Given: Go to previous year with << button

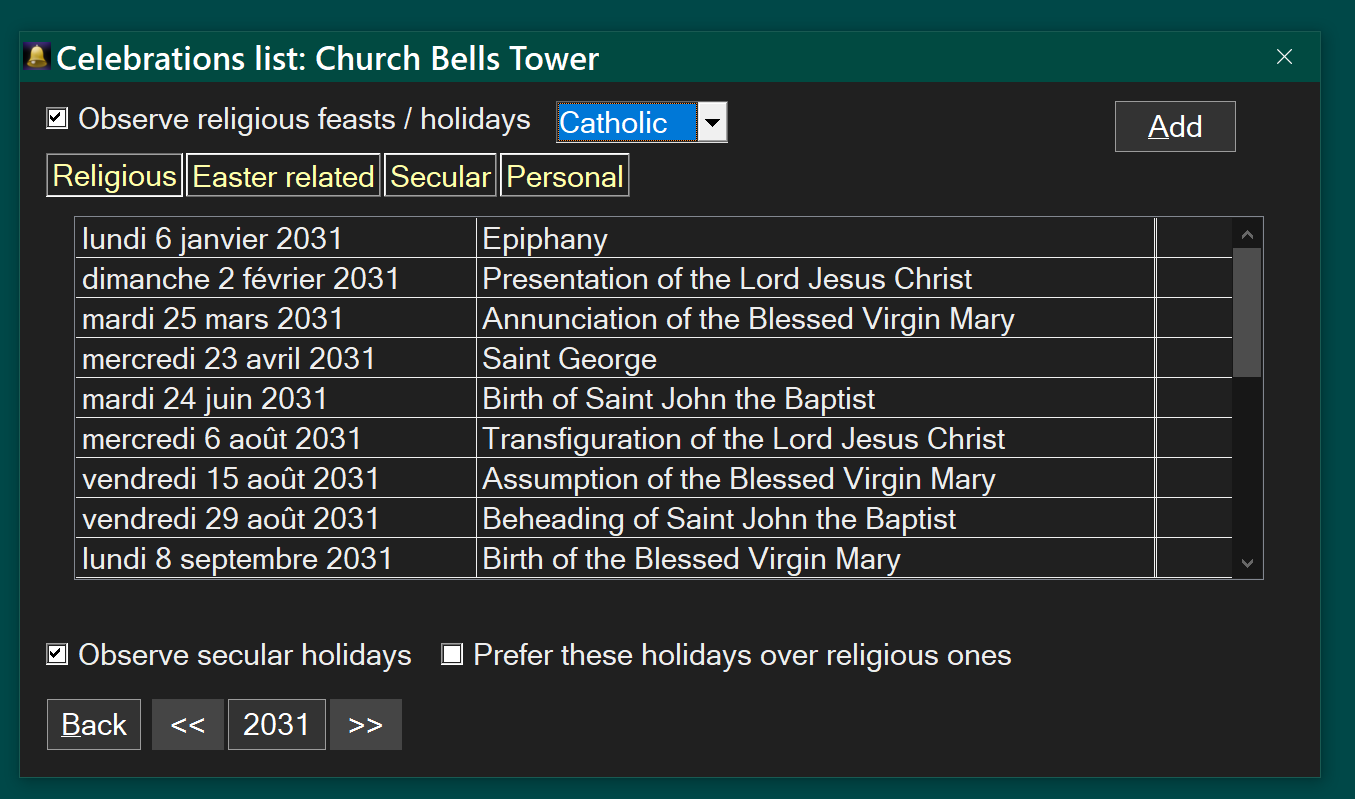Looking at the screenshot, I should [x=187, y=724].
